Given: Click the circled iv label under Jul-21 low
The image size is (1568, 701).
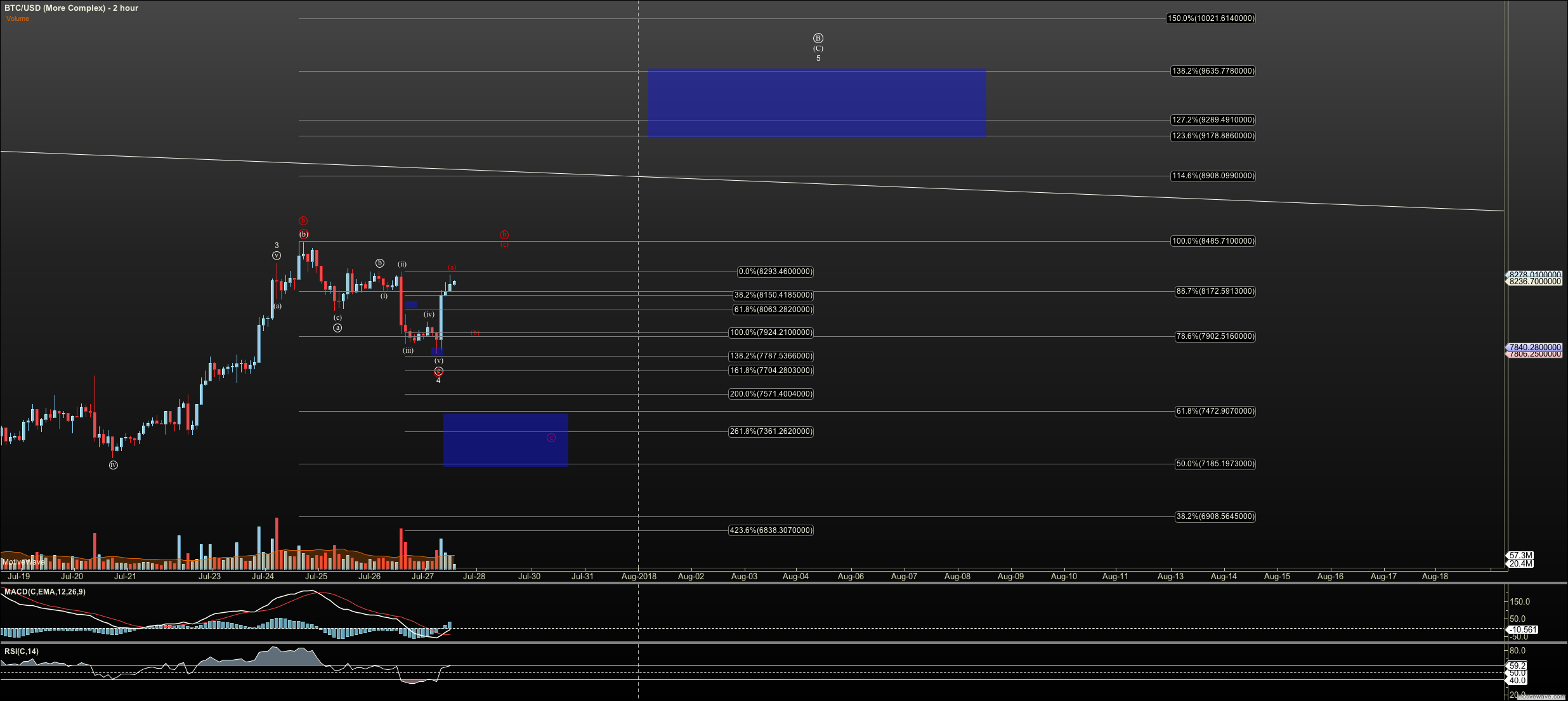Looking at the screenshot, I should coord(114,465).
